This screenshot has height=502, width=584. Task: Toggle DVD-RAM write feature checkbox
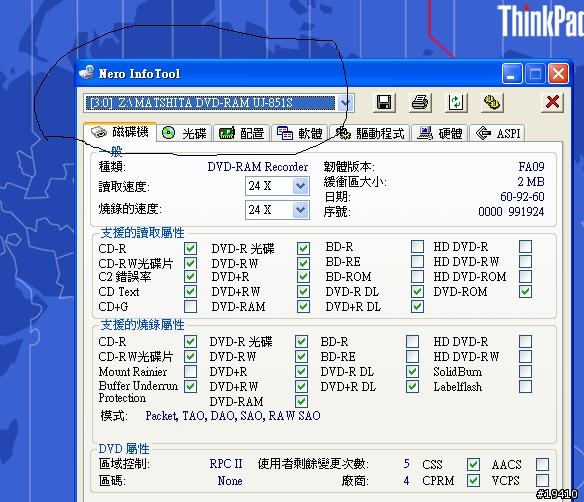pyautogui.click(x=301, y=401)
